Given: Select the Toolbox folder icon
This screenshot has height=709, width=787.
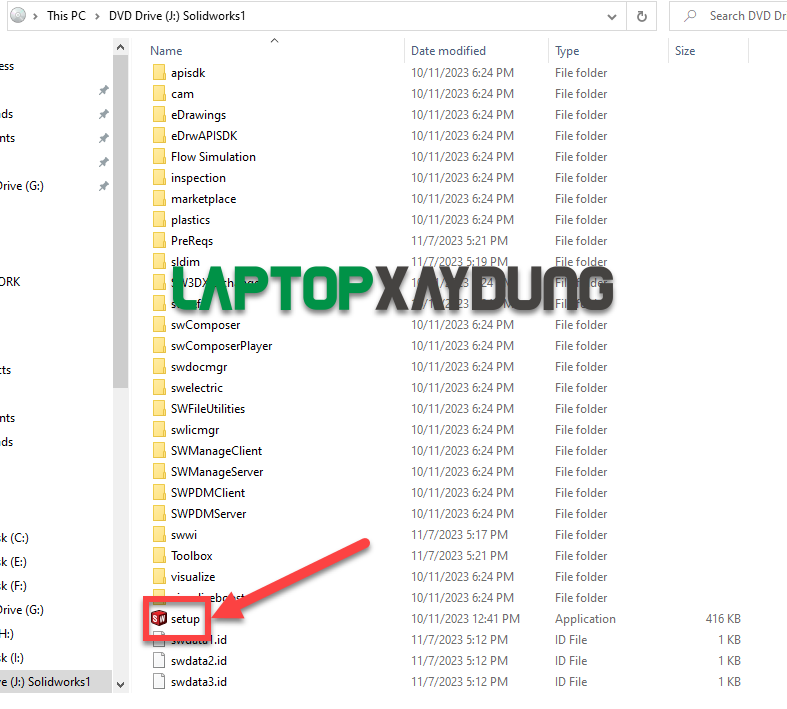Looking at the screenshot, I should (x=159, y=555).
